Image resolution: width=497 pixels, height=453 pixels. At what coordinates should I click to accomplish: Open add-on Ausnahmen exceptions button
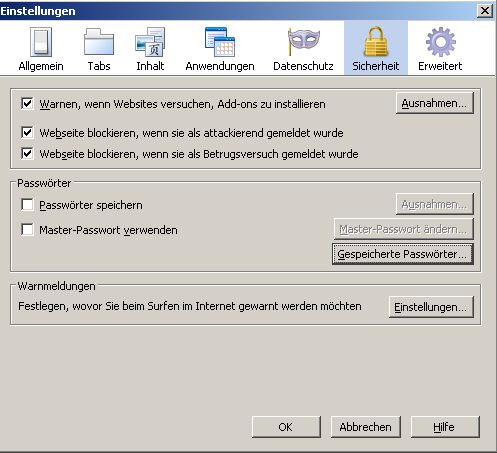tap(435, 103)
